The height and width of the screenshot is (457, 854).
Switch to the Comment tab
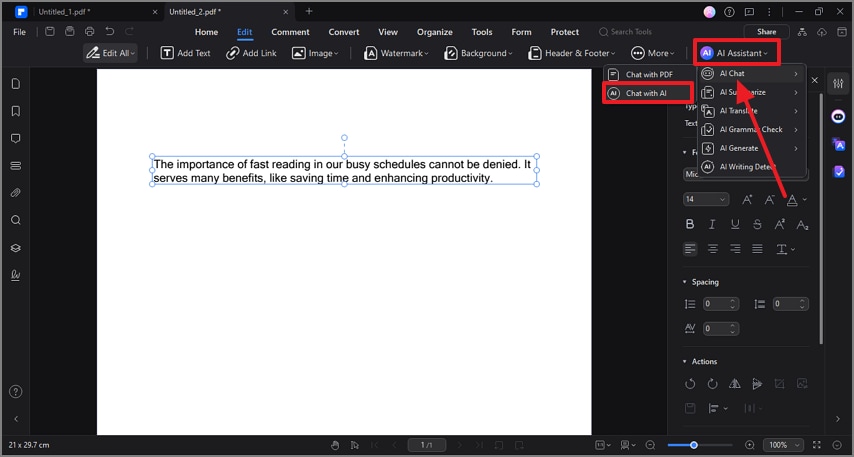pyautogui.click(x=290, y=32)
